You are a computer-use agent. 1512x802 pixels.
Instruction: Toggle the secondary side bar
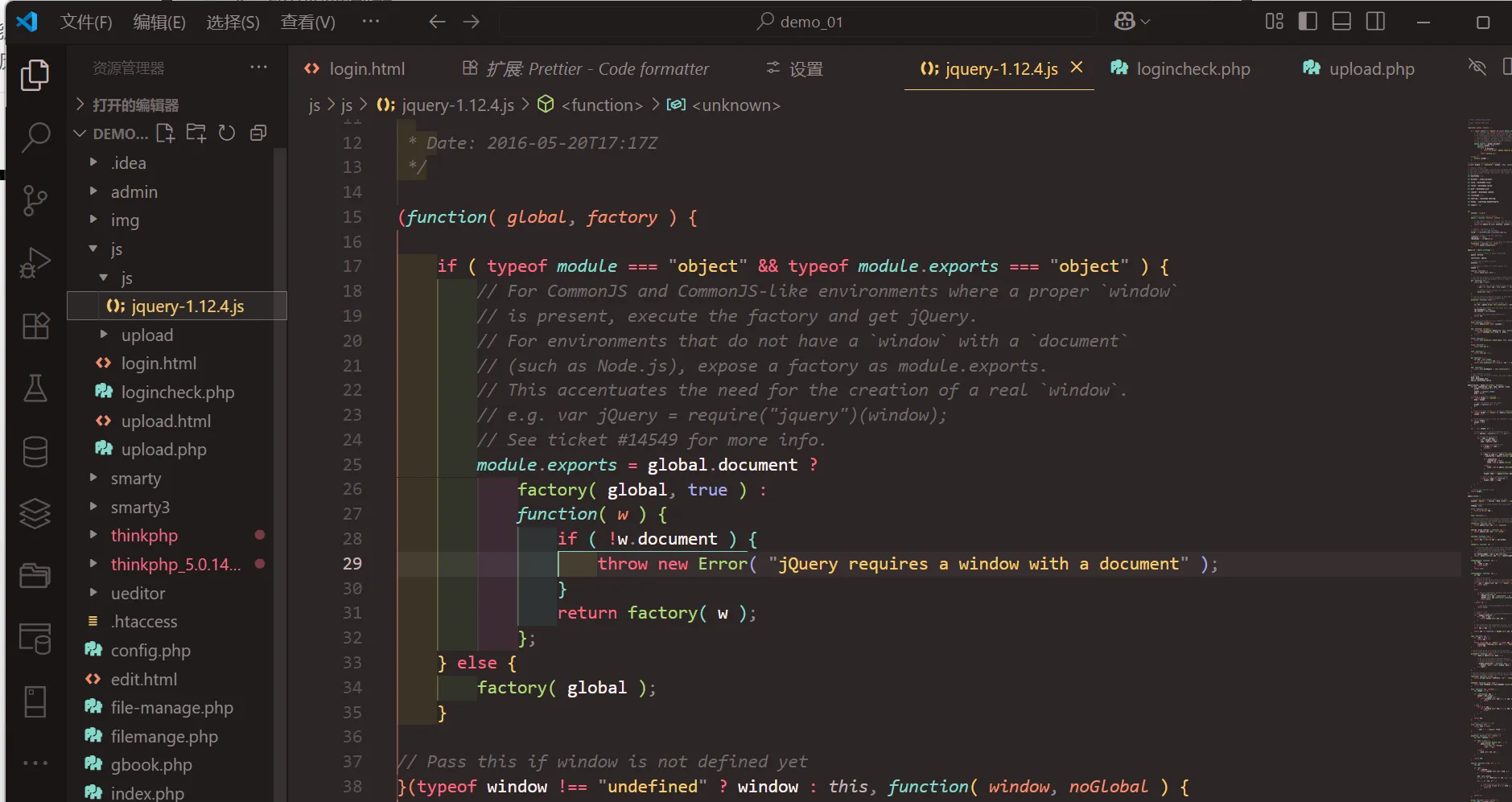[x=1375, y=22]
